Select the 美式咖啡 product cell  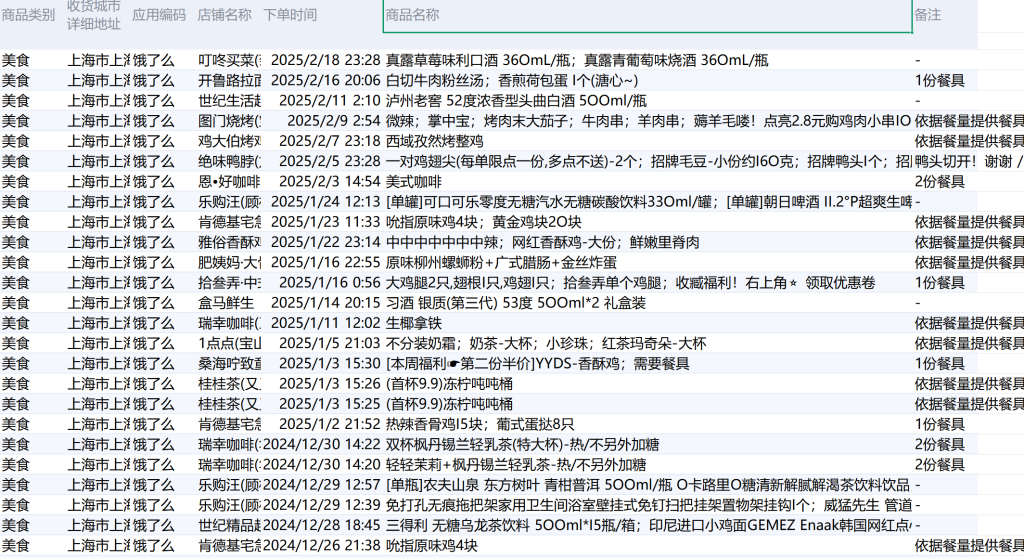click(x=647, y=182)
